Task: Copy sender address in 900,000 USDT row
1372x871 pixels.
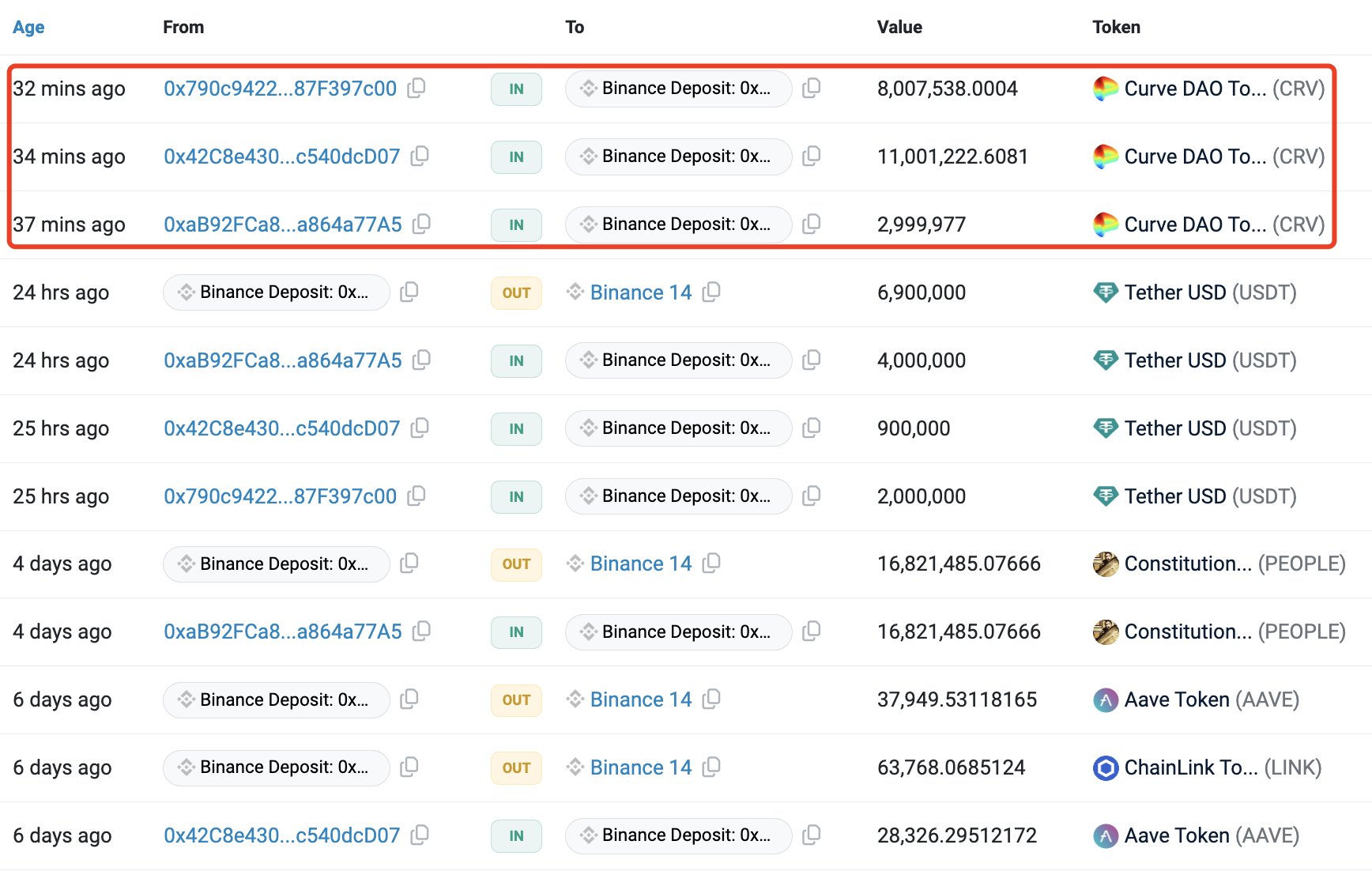Action: click(x=420, y=428)
